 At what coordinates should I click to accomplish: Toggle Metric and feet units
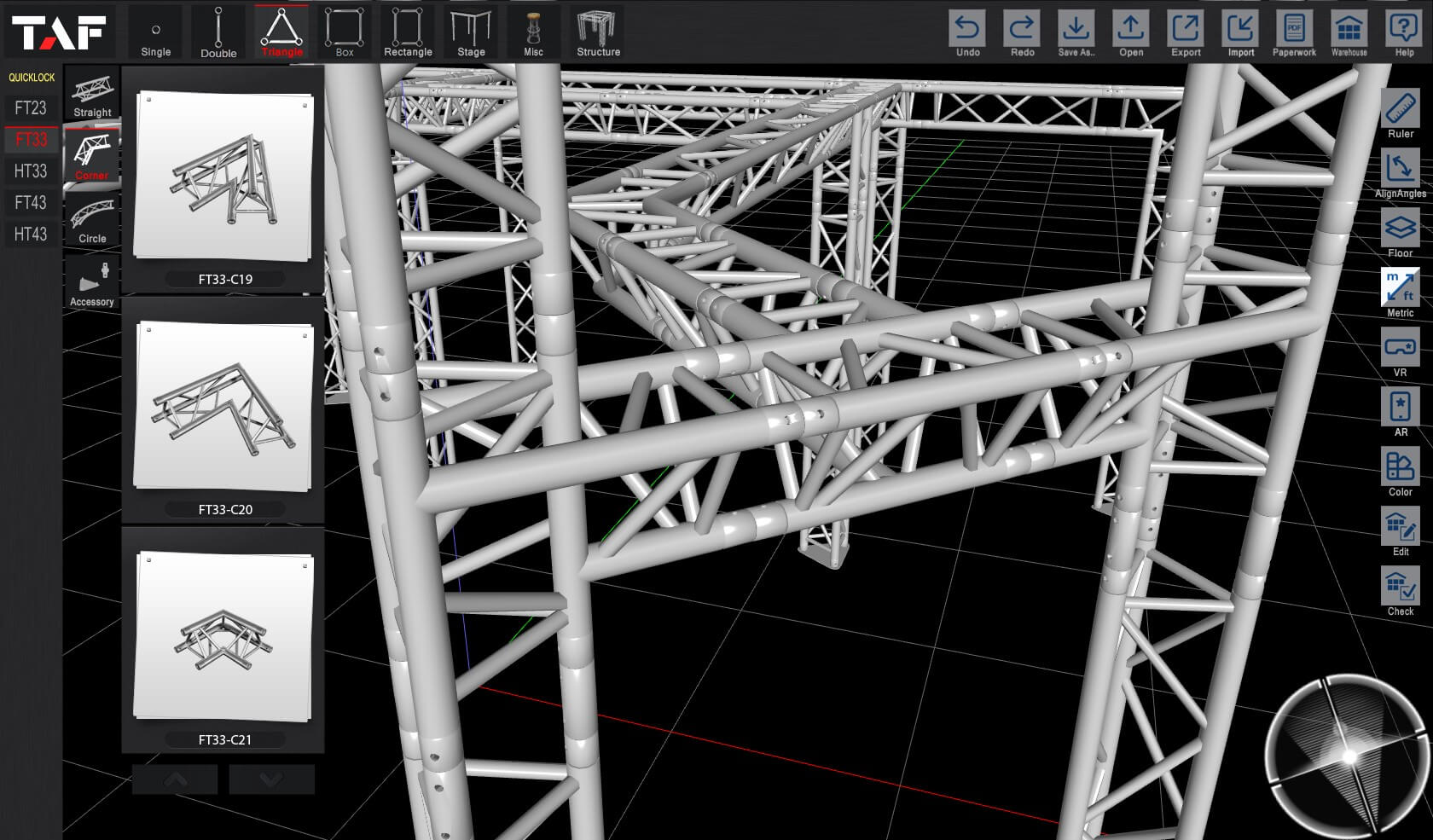(x=1400, y=294)
